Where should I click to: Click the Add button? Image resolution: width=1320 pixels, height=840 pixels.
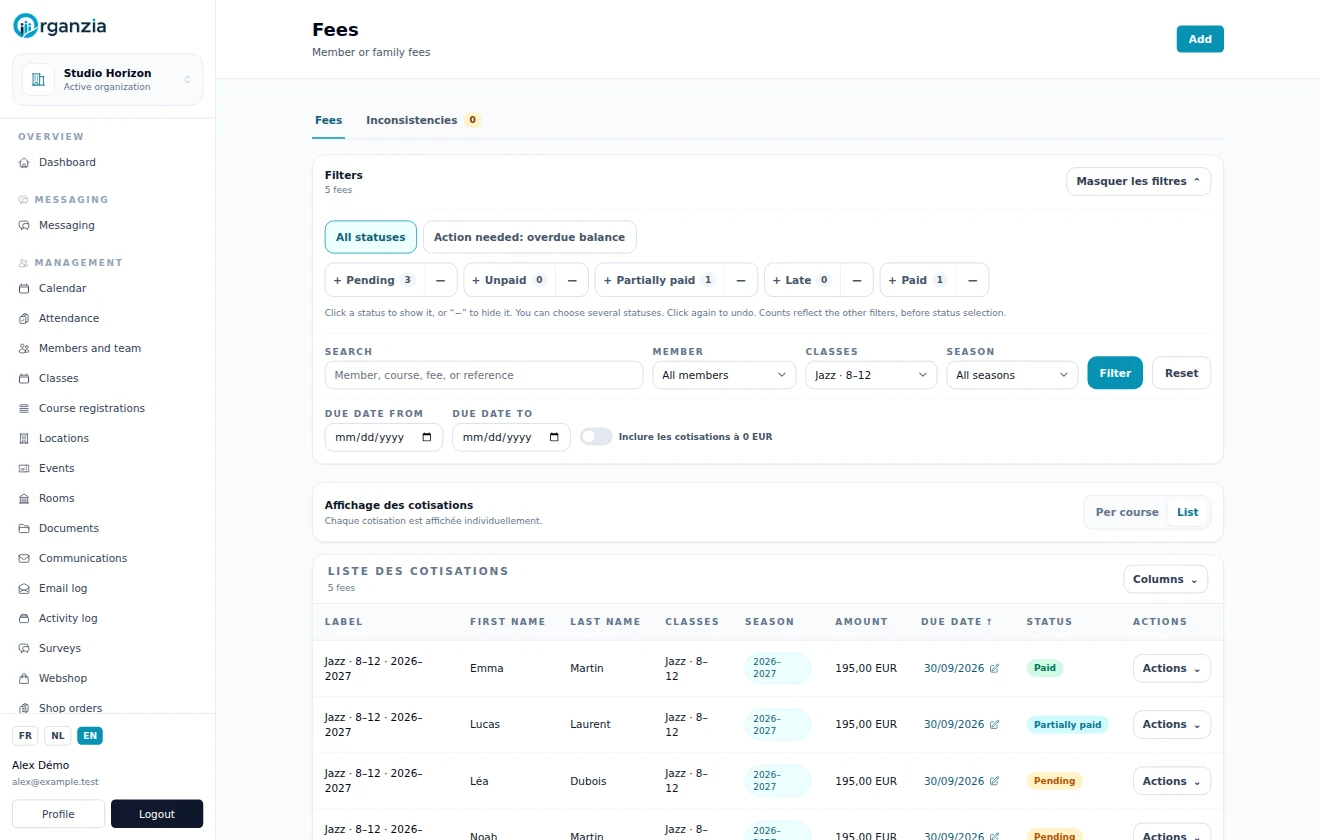pos(1200,39)
